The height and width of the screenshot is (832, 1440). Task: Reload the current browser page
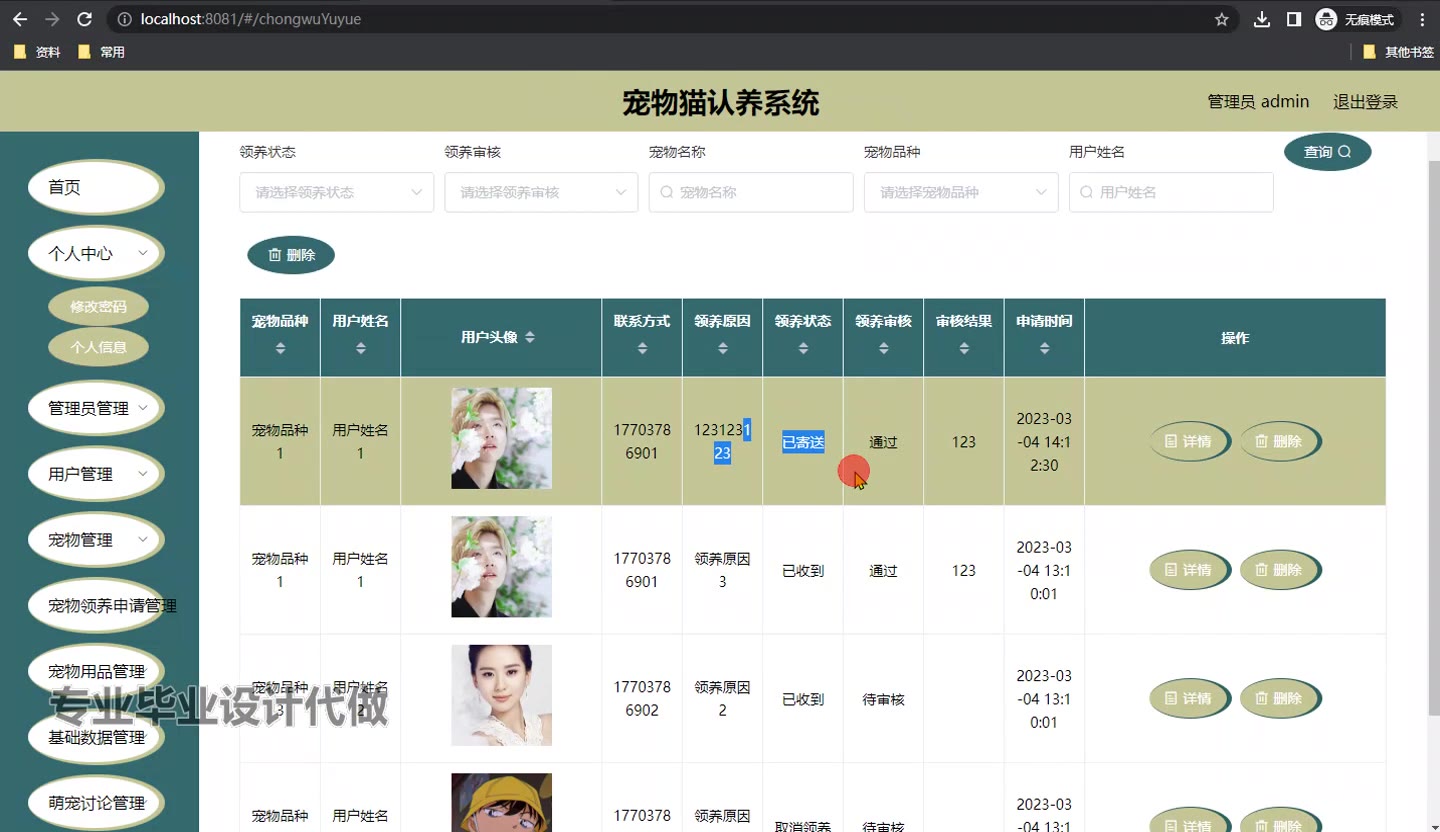coord(85,19)
